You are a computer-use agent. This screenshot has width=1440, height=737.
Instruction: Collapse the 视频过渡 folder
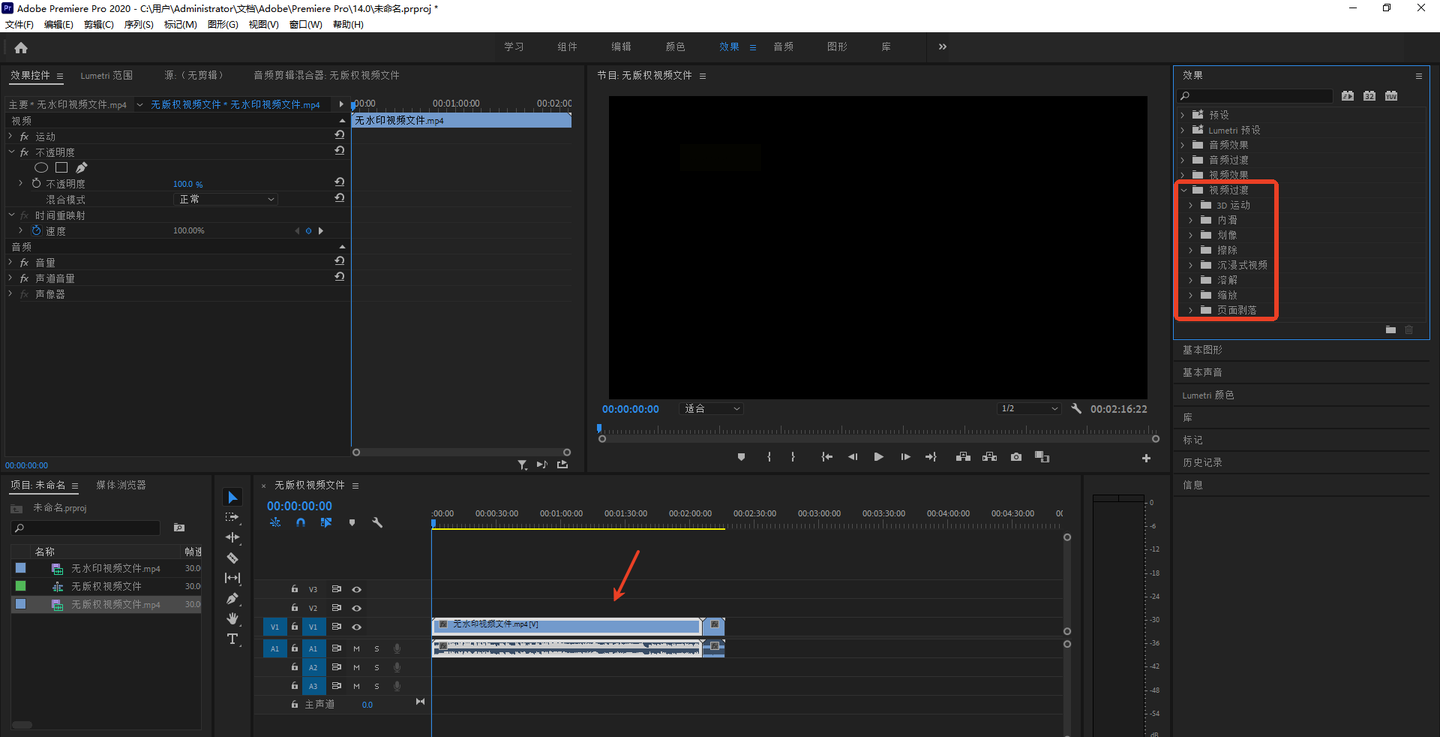point(1183,190)
